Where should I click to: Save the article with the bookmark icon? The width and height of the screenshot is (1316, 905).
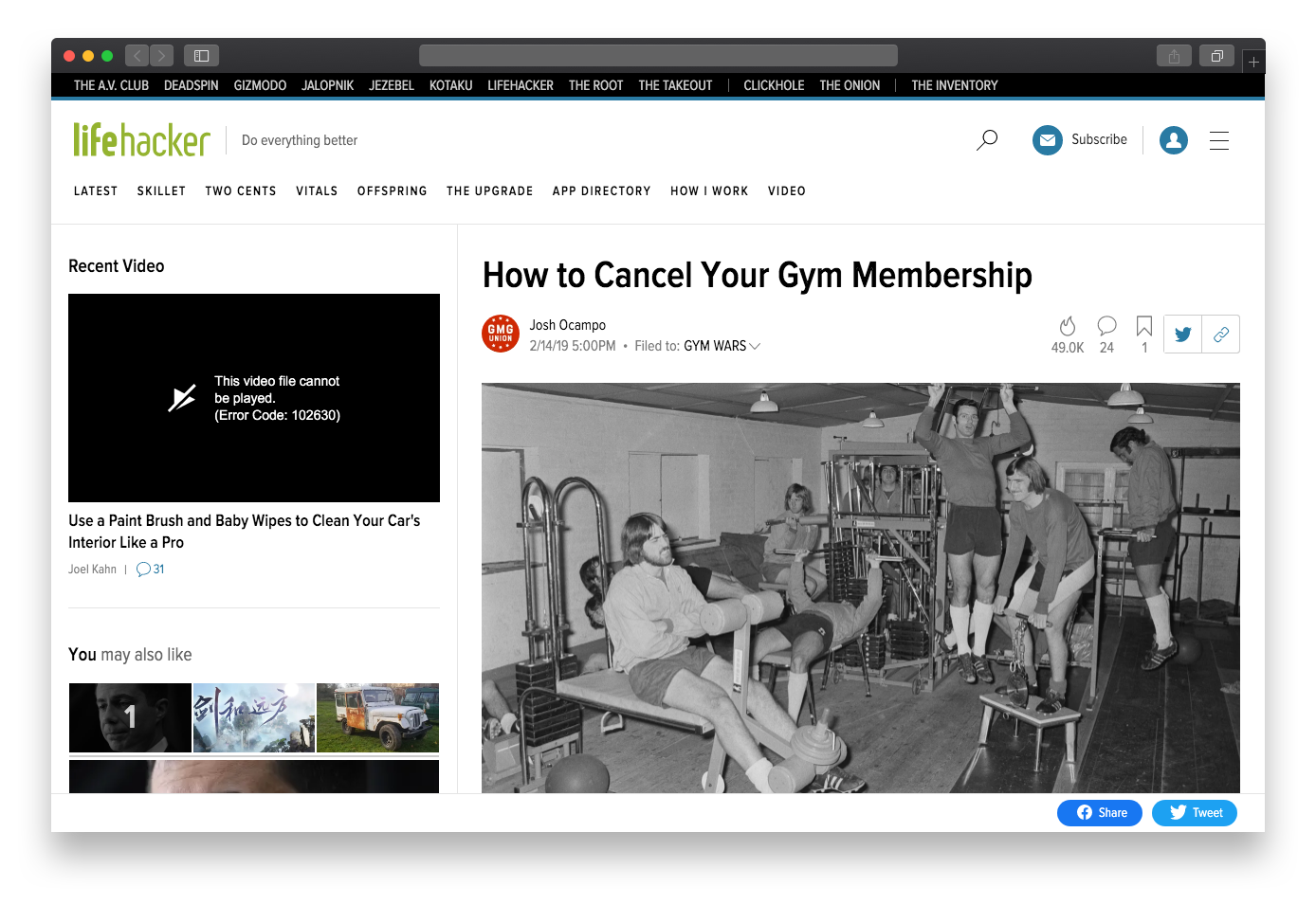point(1144,326)
